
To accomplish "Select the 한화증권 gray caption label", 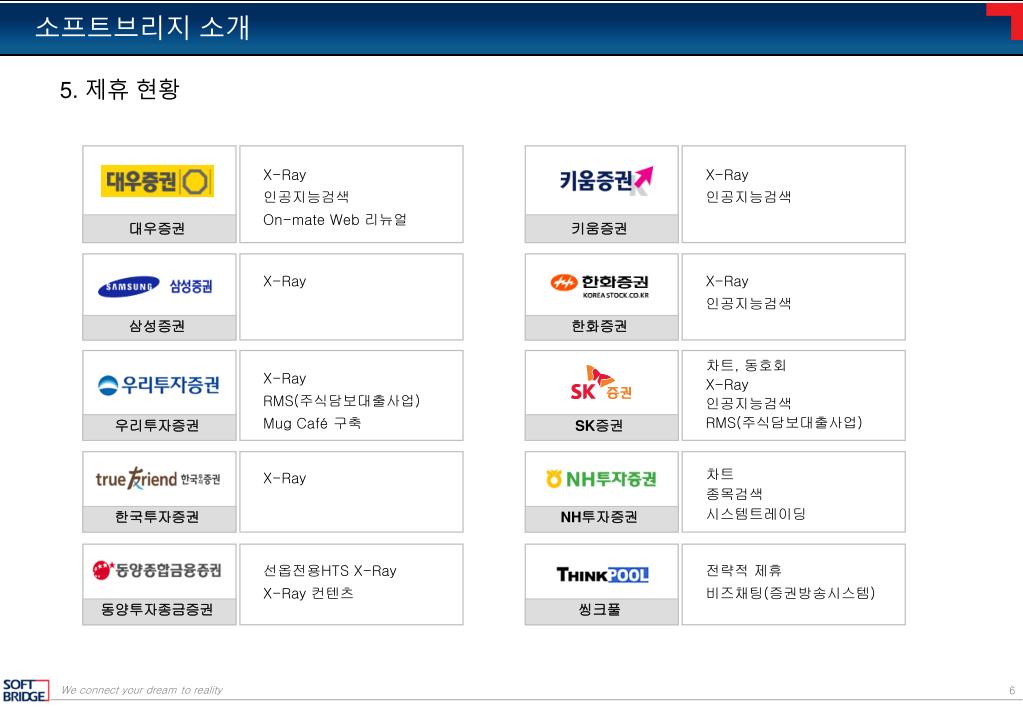I will (x=602, y=327).
